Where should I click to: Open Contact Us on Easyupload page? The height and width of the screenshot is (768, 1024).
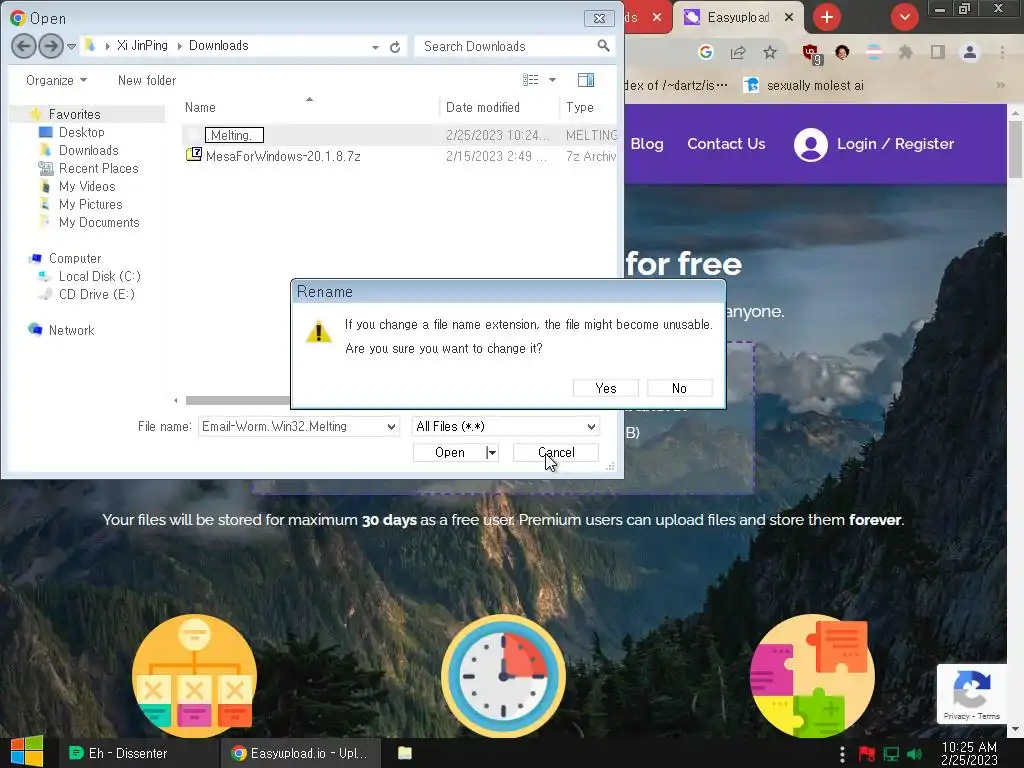[726, 144]
